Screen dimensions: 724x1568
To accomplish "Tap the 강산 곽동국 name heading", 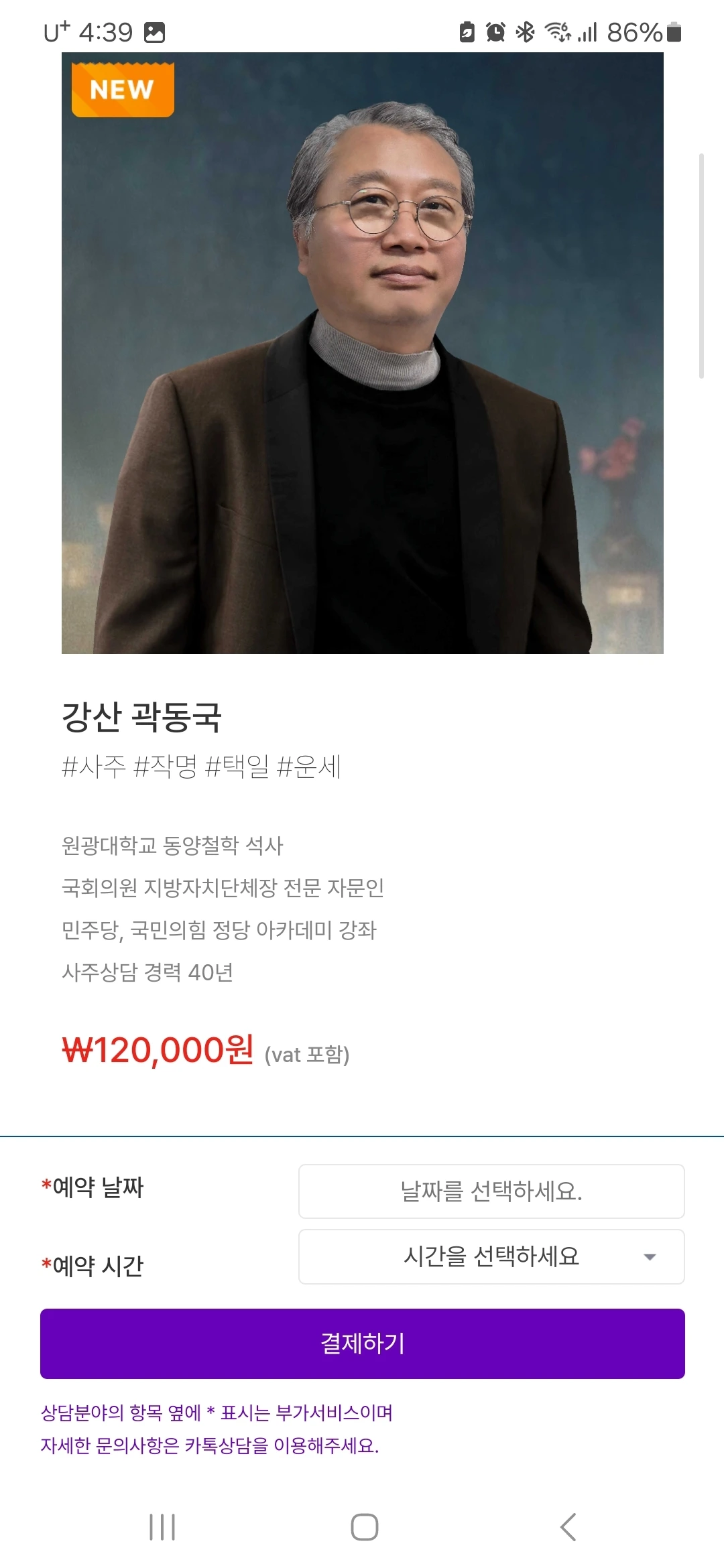I will tap(141, 717).
